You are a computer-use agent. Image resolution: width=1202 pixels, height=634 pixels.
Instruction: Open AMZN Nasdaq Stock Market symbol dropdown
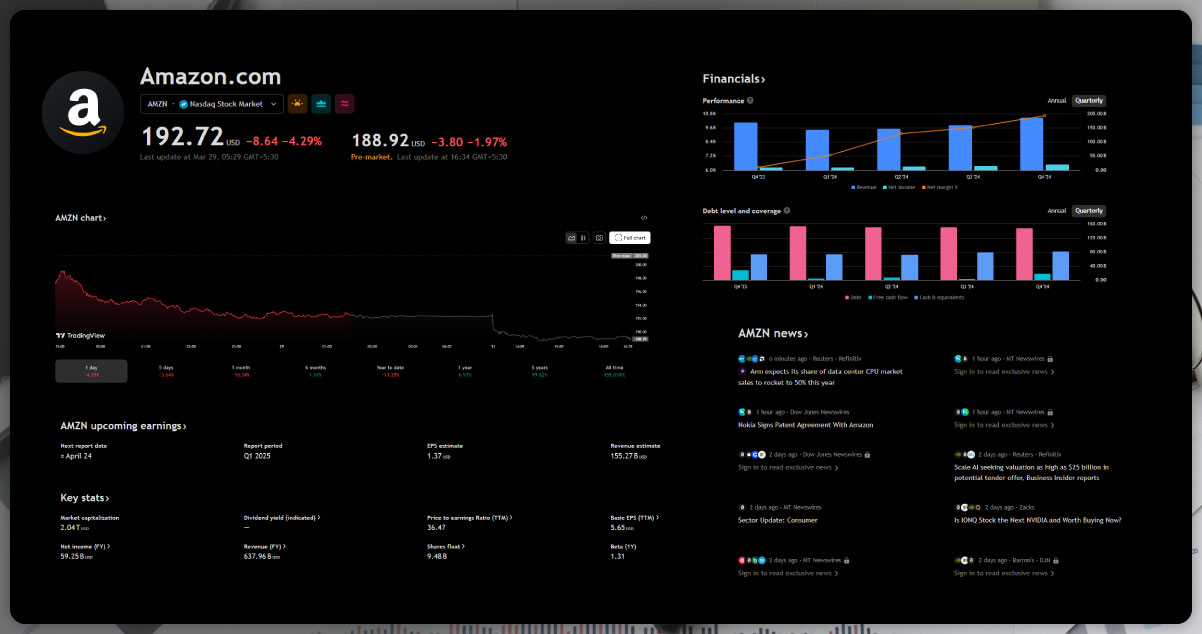212,103
